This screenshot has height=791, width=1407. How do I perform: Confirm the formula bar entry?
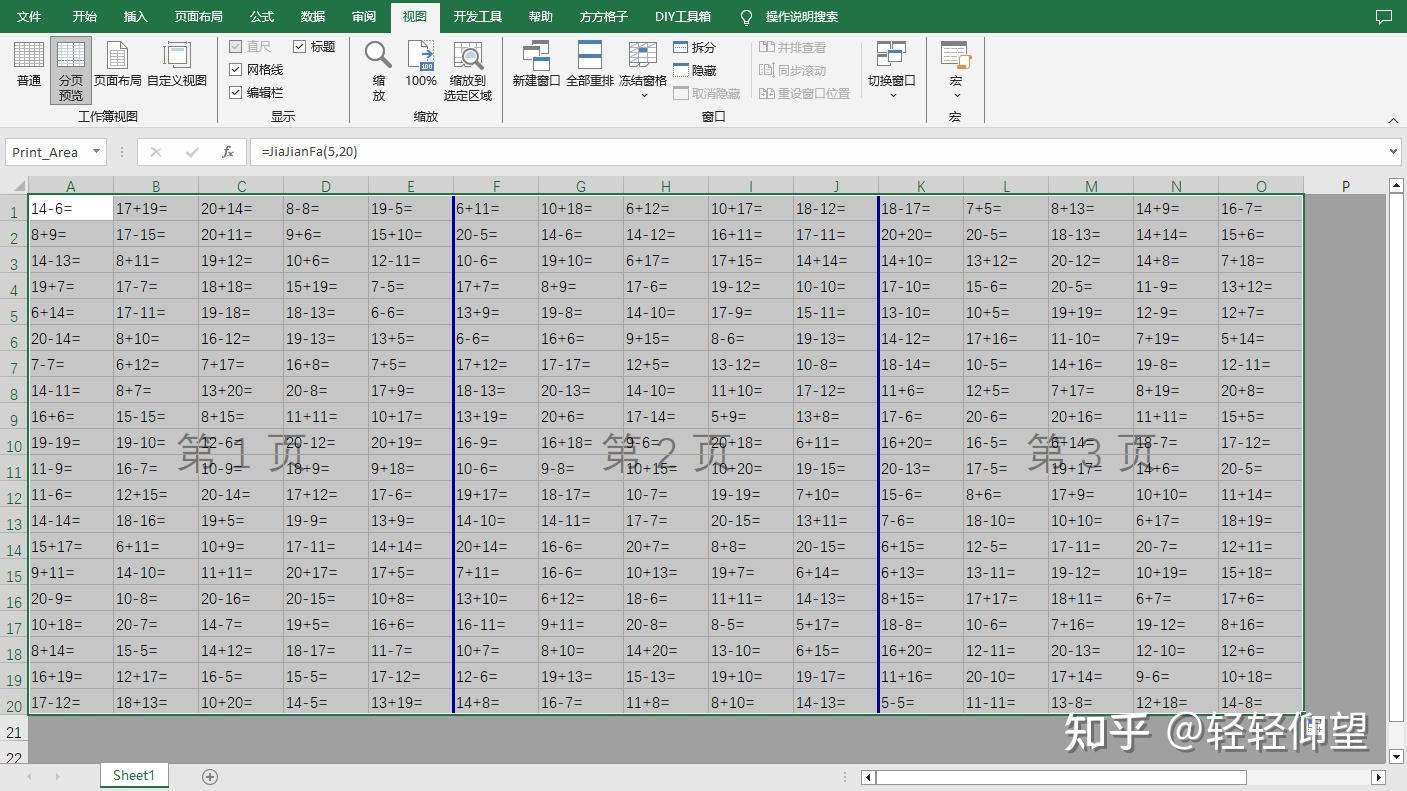click(x=192, y=152)
